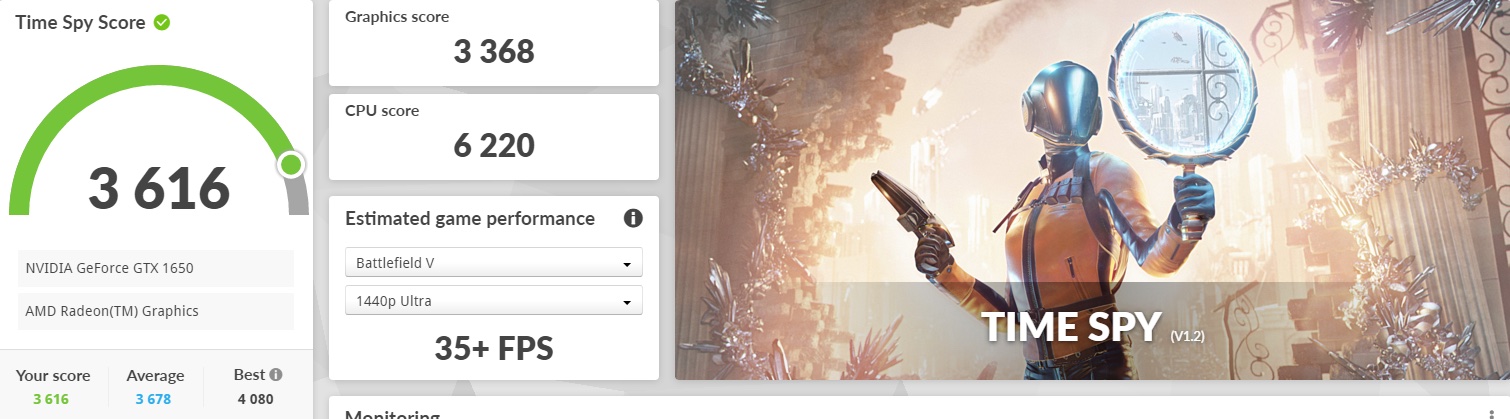Screen dimensions: 1510x419
Task: Click the Graphics score 3 368 panel
Action: point(494,42)
